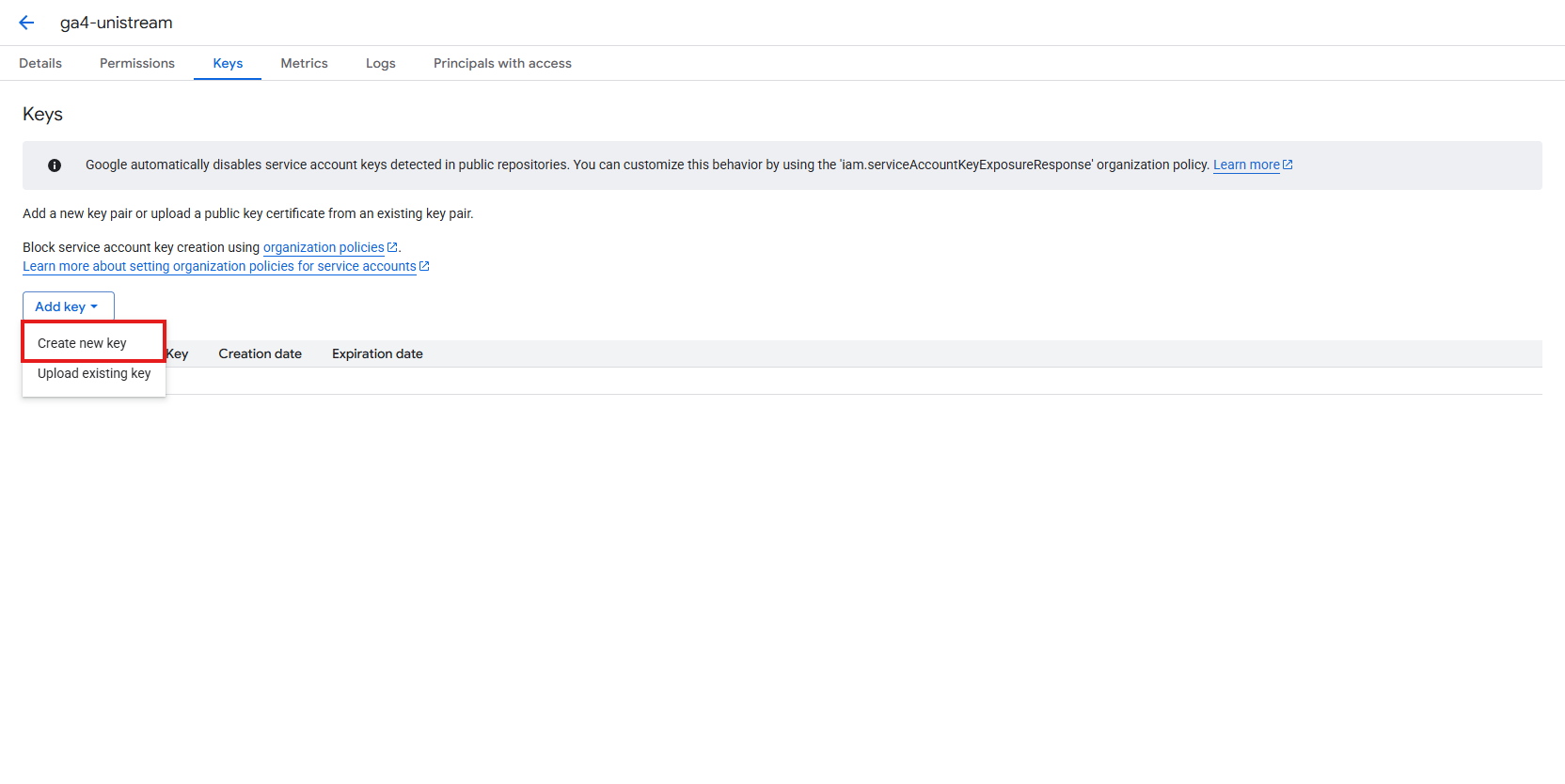Image resolution: width=1565 pixels, height=784 pixels.
Task: Switch to the Details tab
Action: [40, 63]
